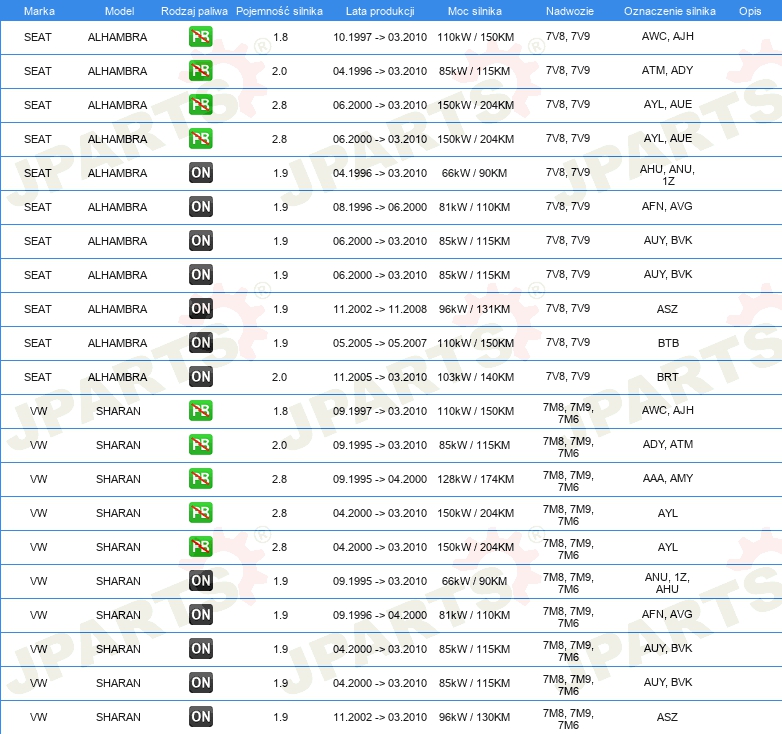782x734 pixels.
Task: Click ASZ engine code in SEAT ALHAMBRA row
Action: click(667, 309)
